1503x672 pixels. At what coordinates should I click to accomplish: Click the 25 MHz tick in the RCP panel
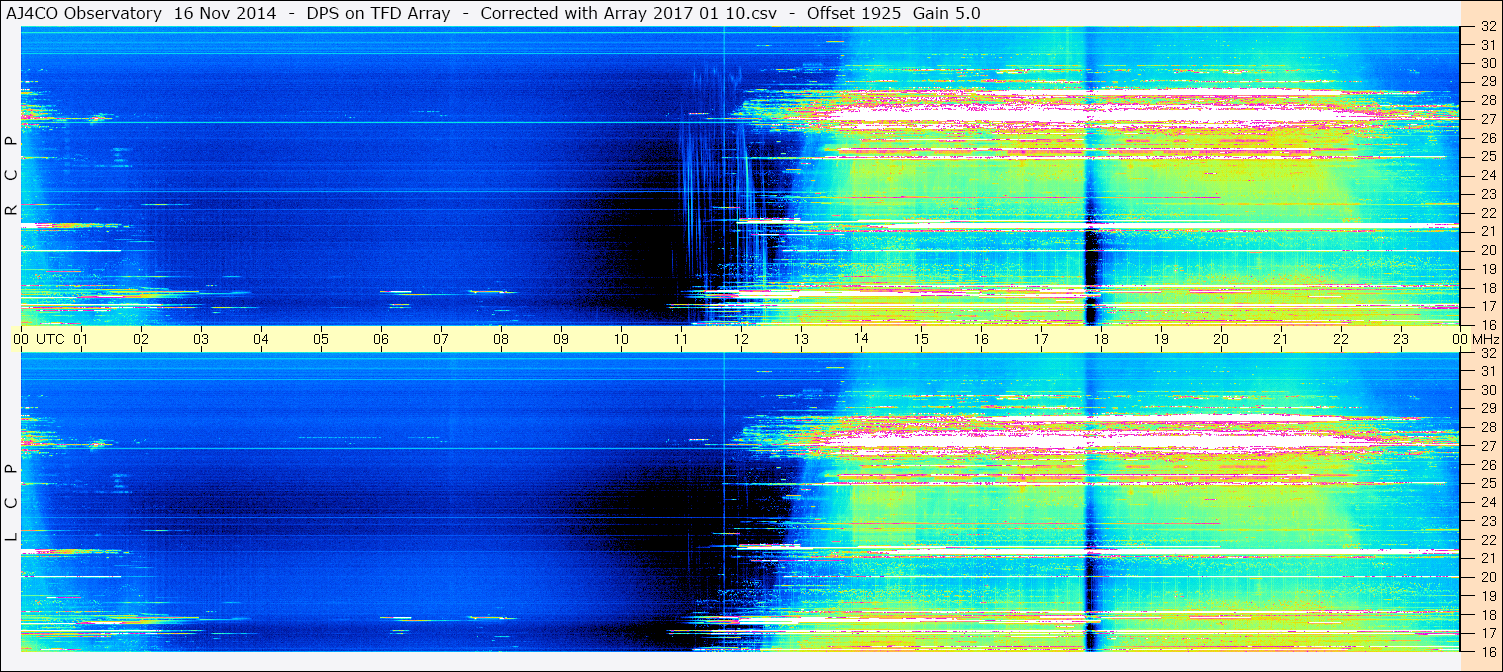[x=1487, y=156]
